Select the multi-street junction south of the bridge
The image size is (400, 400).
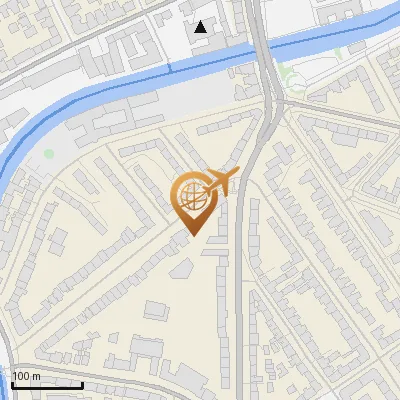pos(279,100)
